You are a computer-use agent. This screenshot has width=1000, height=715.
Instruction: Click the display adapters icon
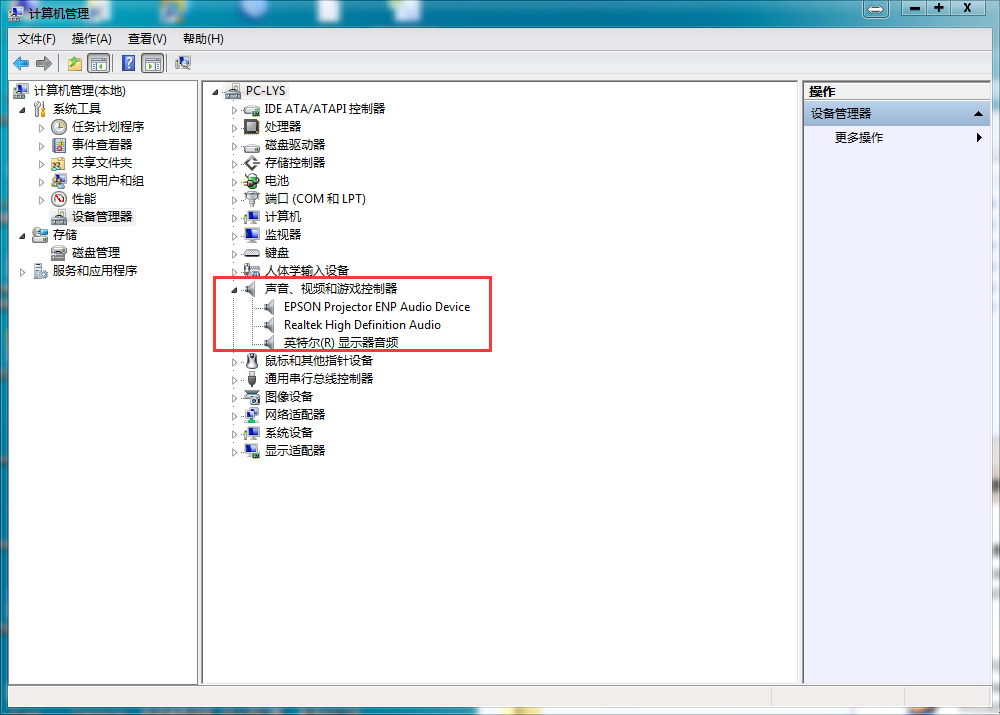252,451
